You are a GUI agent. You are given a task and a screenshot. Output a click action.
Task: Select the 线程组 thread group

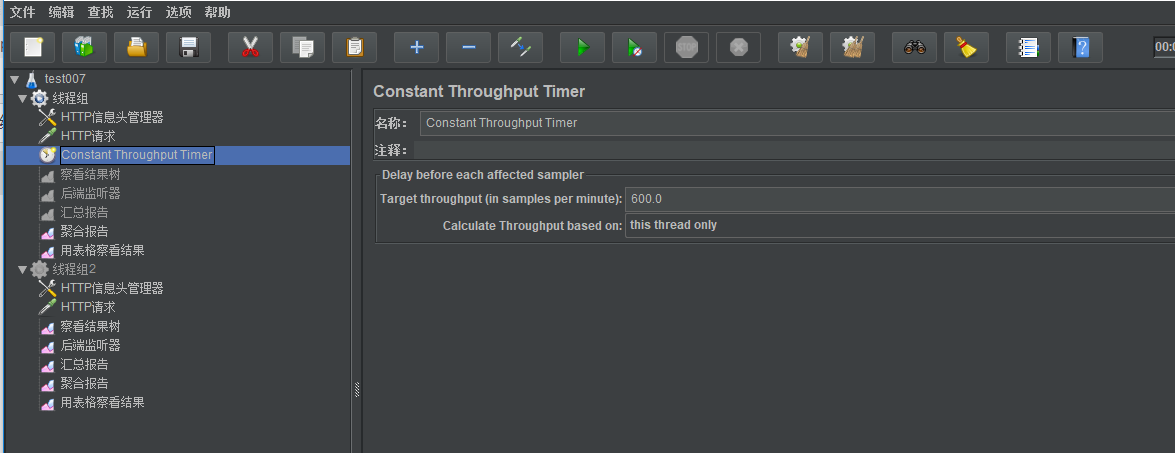click(70, 98)
